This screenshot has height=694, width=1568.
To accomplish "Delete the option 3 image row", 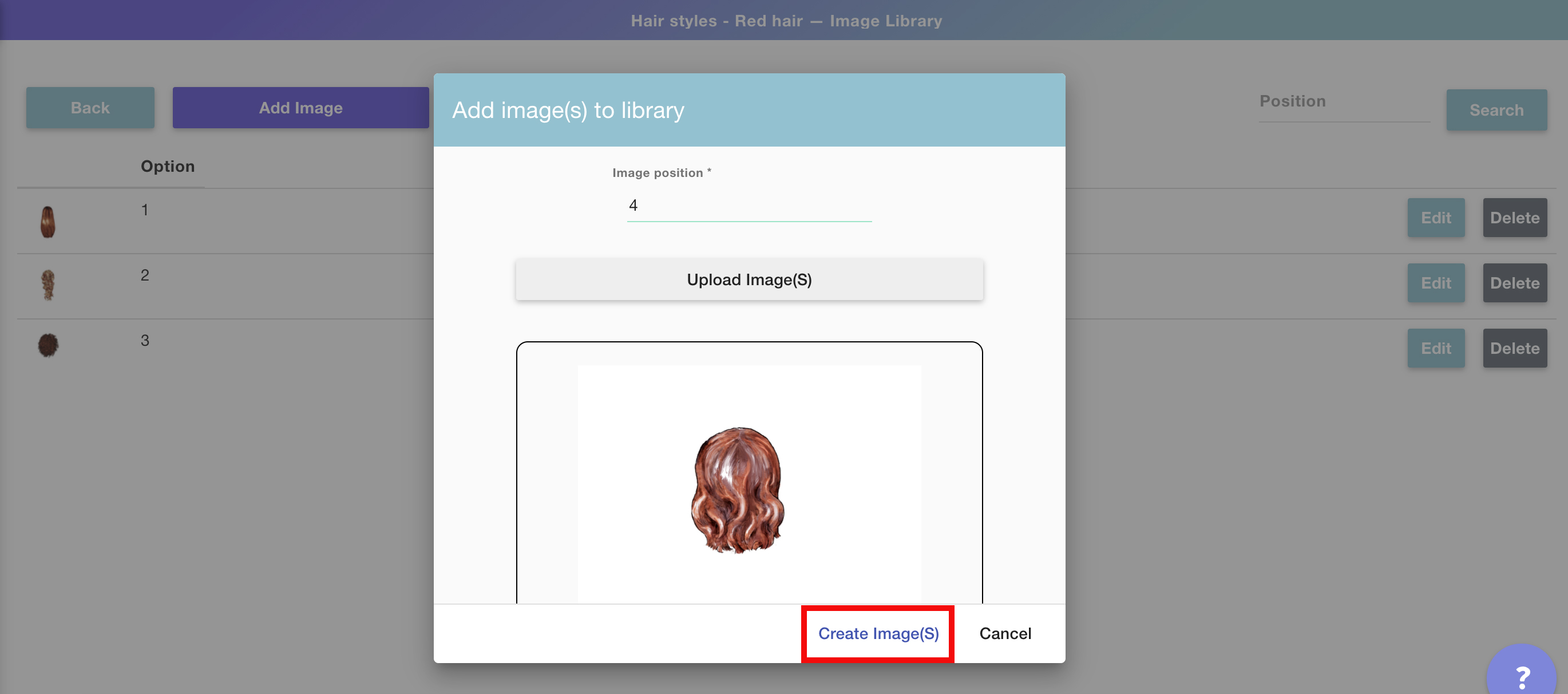I will pos(1514,349).
